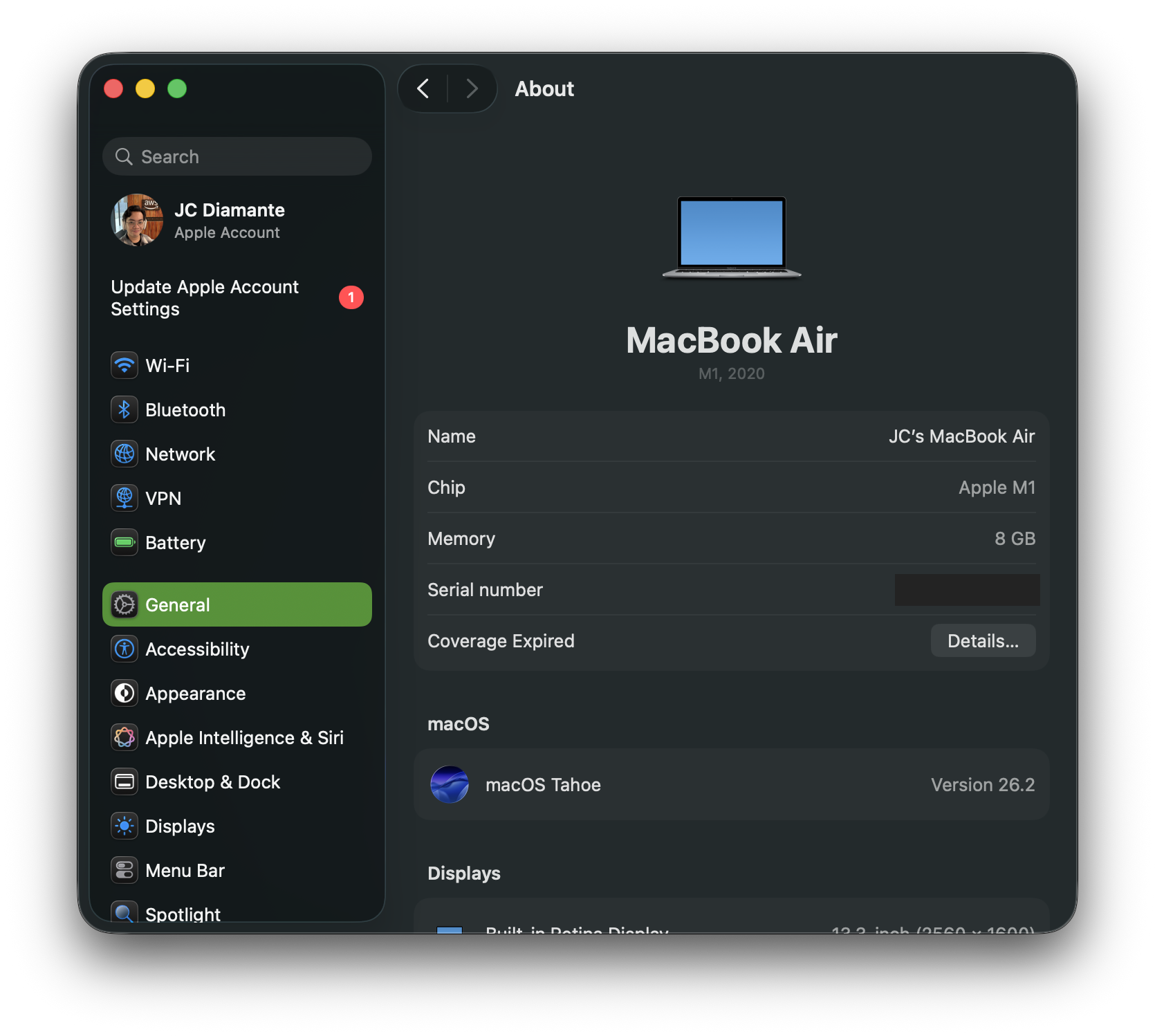Click the Desktop & Dock icon

click(x=124, y=781)
